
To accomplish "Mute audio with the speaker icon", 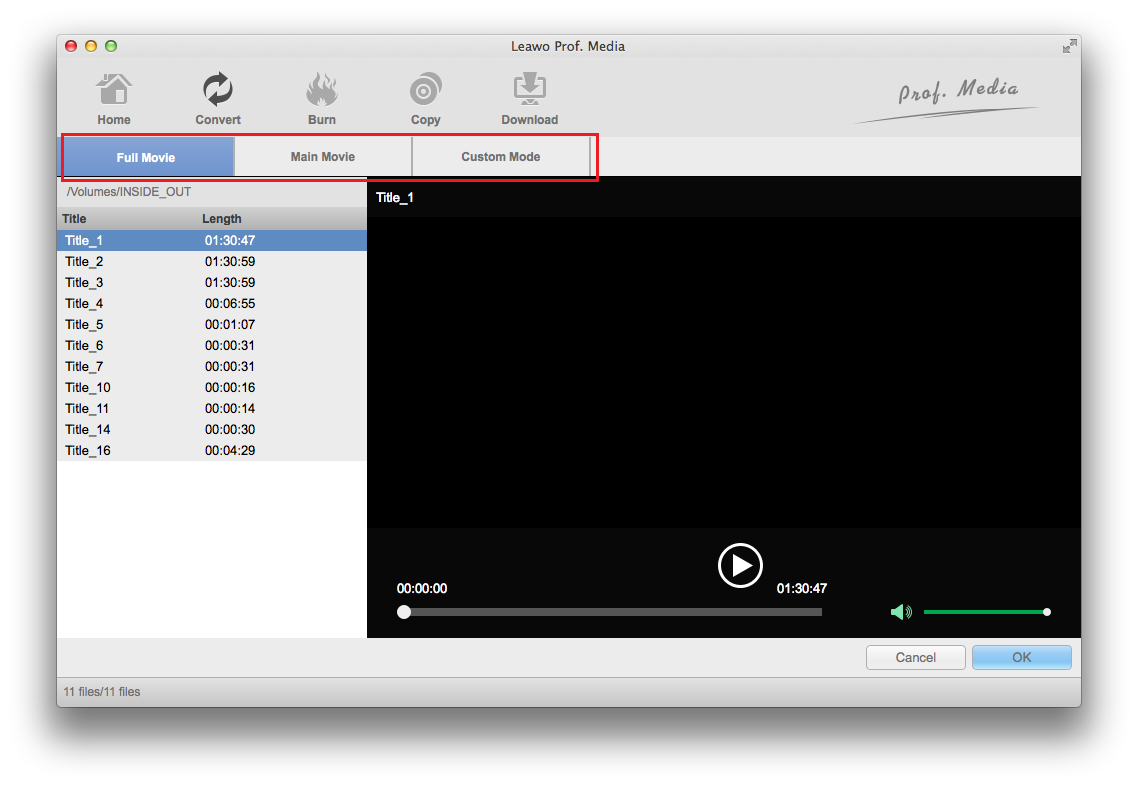I will point(901,612).
